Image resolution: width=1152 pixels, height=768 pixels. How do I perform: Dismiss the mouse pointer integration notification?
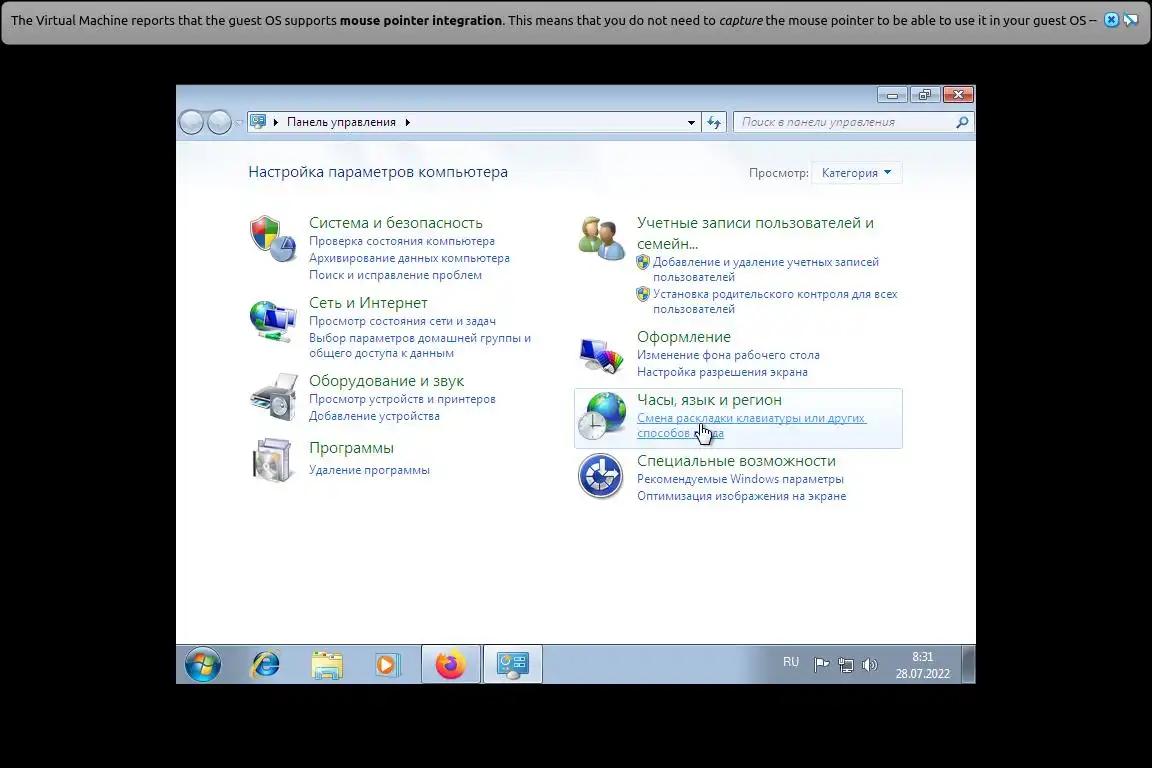1112,21
